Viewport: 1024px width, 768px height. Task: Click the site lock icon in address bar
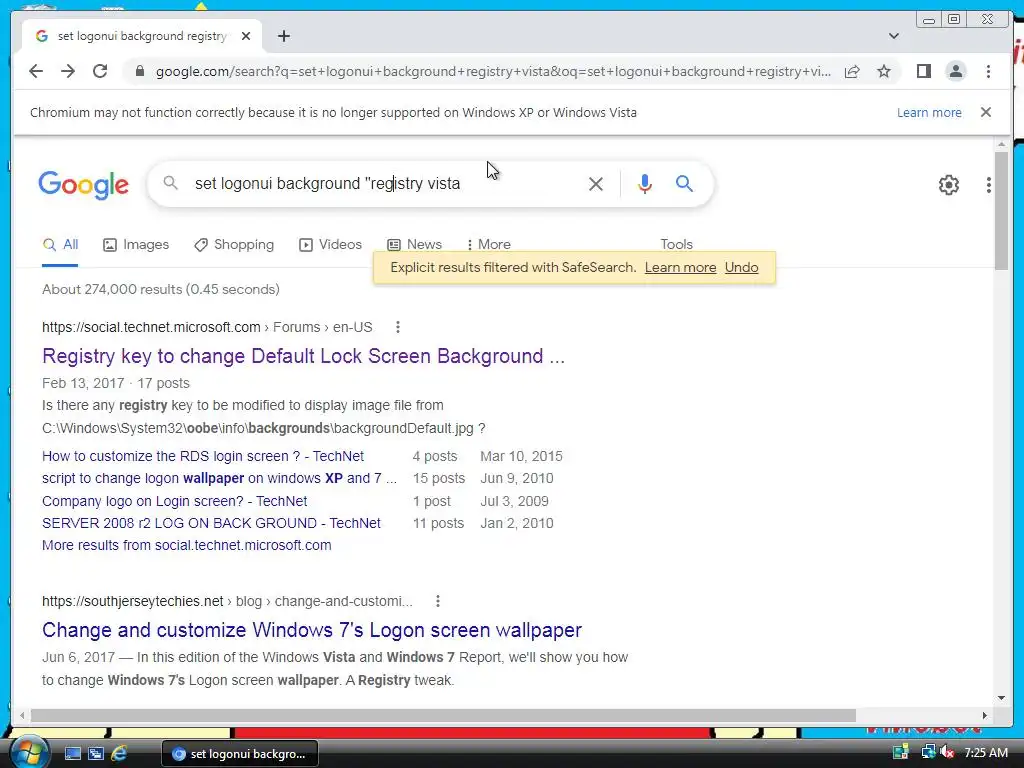coord(139,71)
